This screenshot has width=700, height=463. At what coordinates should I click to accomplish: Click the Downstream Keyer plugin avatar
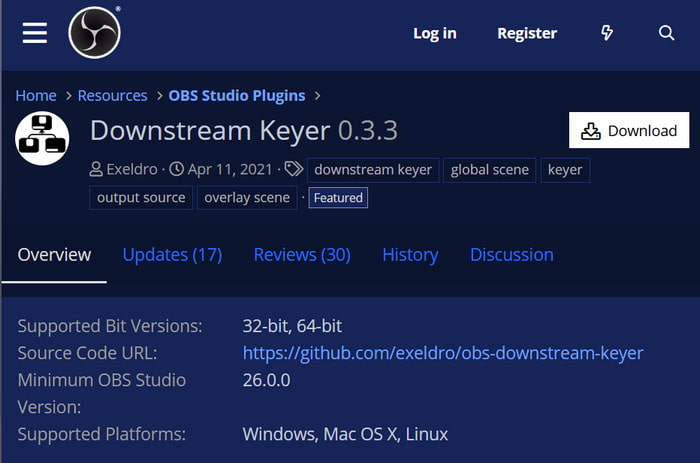pos(42,138)
